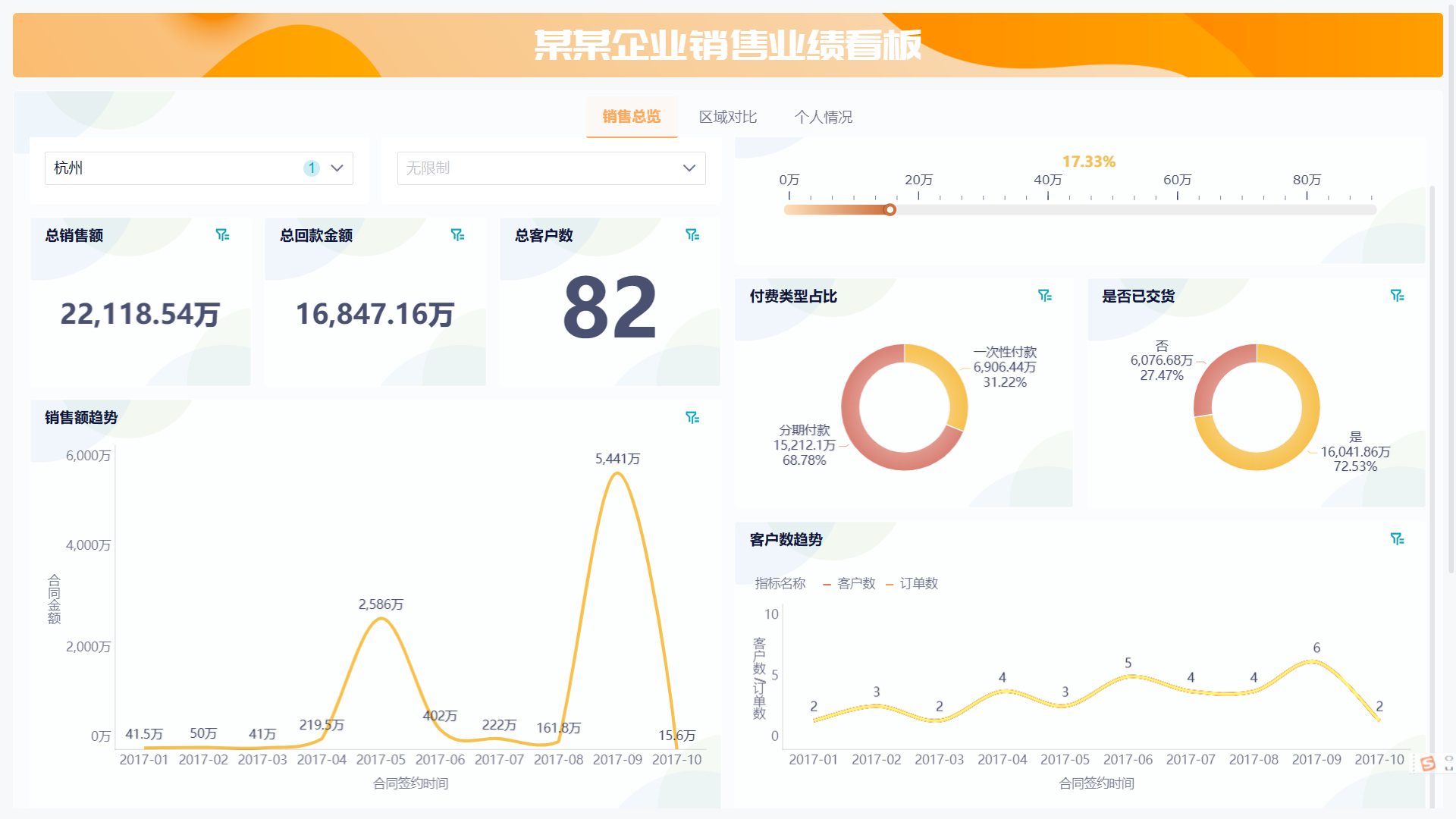Image resolution: width=1456 pixels, height=819 pixels.
Task: Click the small device preview icon at bottom right
Action: (x=1448, y=760)
